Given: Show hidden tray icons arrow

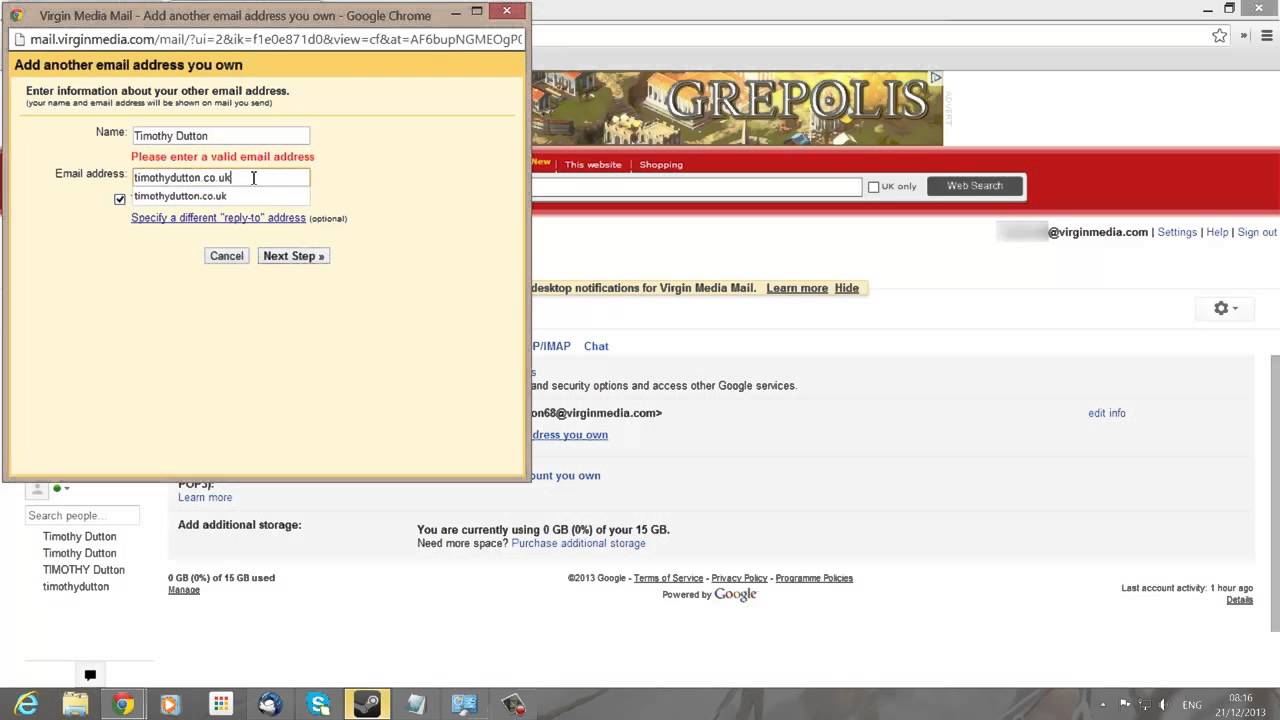Looking at the screenshot, I should click(1103, 705).
